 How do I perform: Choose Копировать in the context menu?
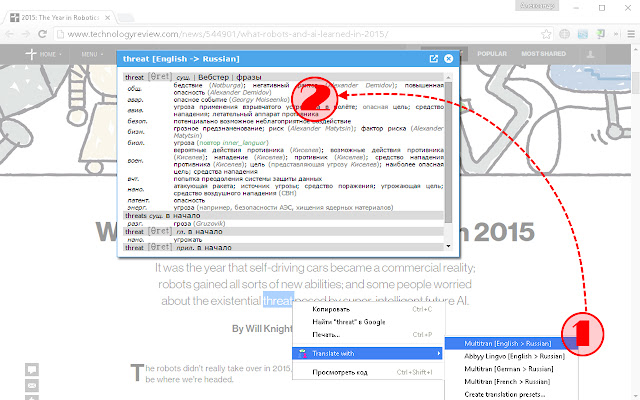click(x=369, y=309)
